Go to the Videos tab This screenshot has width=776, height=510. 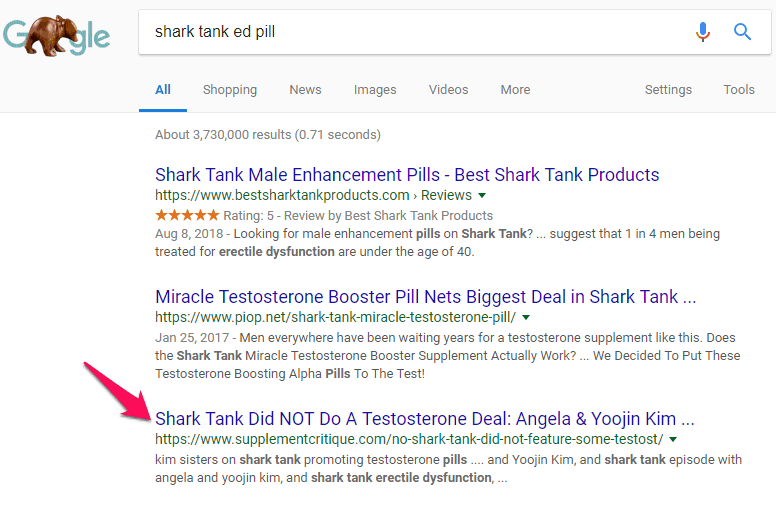pyautogui.click(x=448, y=90)
